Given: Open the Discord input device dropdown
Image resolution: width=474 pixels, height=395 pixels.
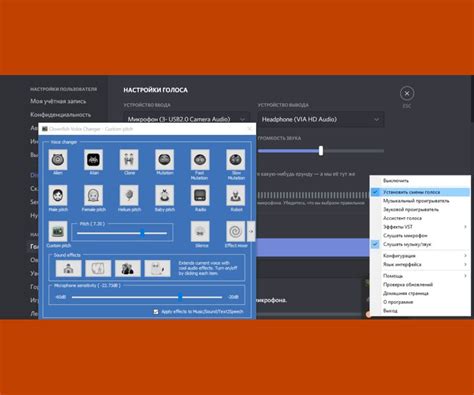Looking at the screenshot, I should (x=187, y=119).
